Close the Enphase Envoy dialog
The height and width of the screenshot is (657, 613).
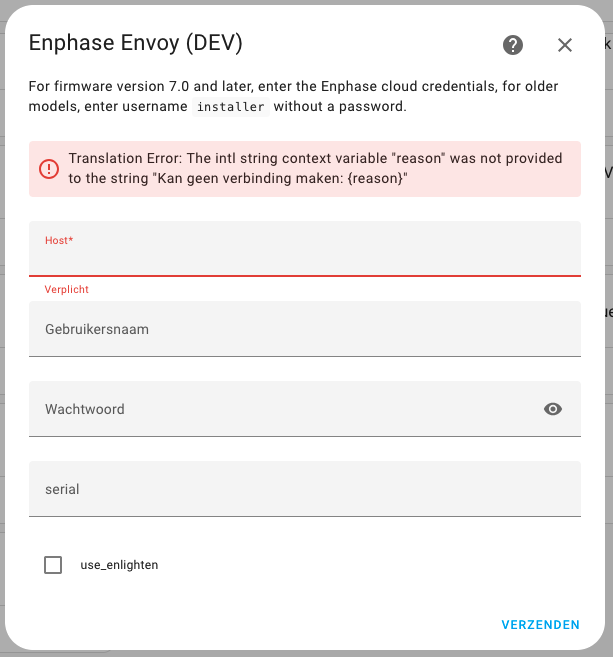click(x=565, y=45)
